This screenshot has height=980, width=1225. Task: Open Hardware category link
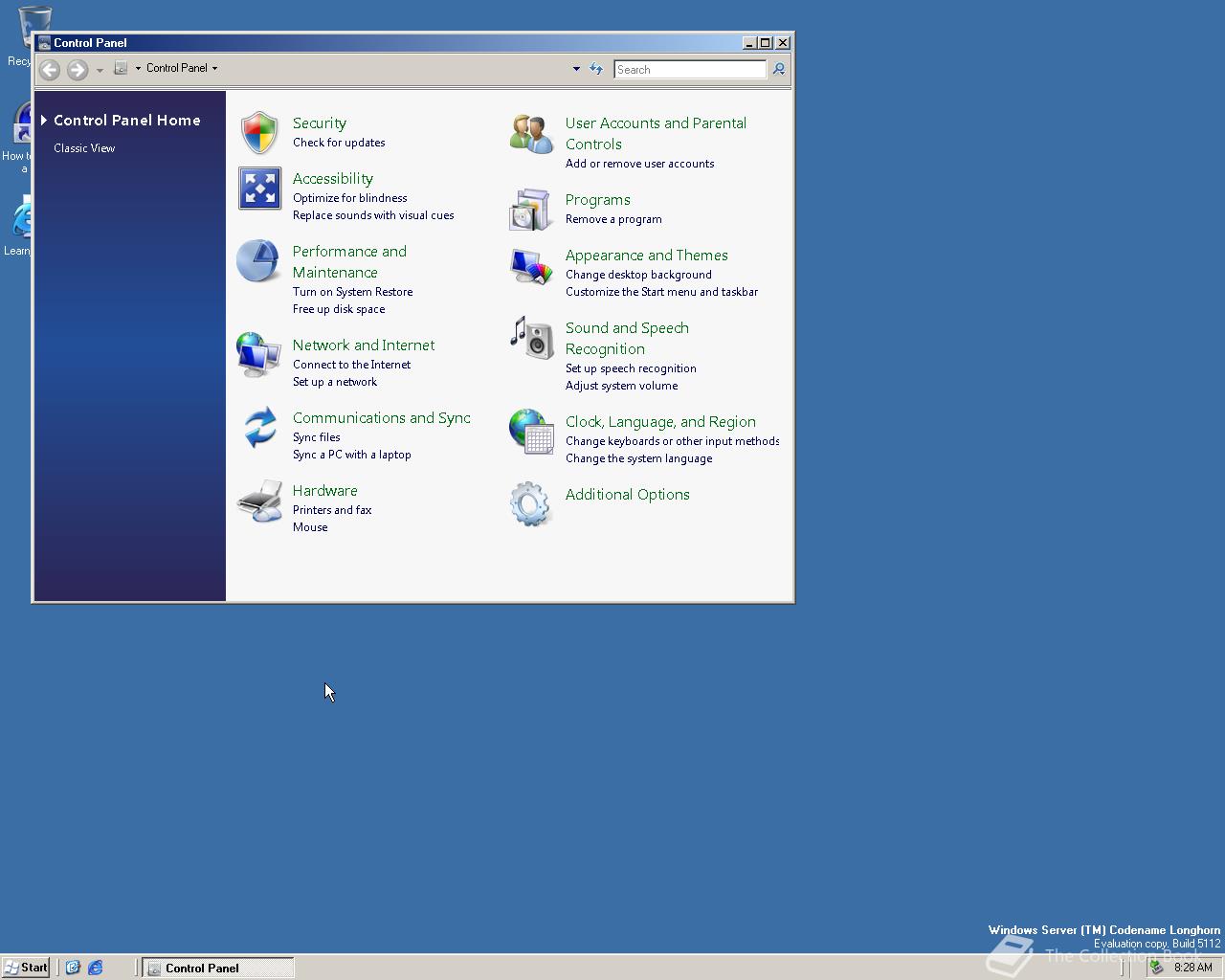[x=325, y=491]
